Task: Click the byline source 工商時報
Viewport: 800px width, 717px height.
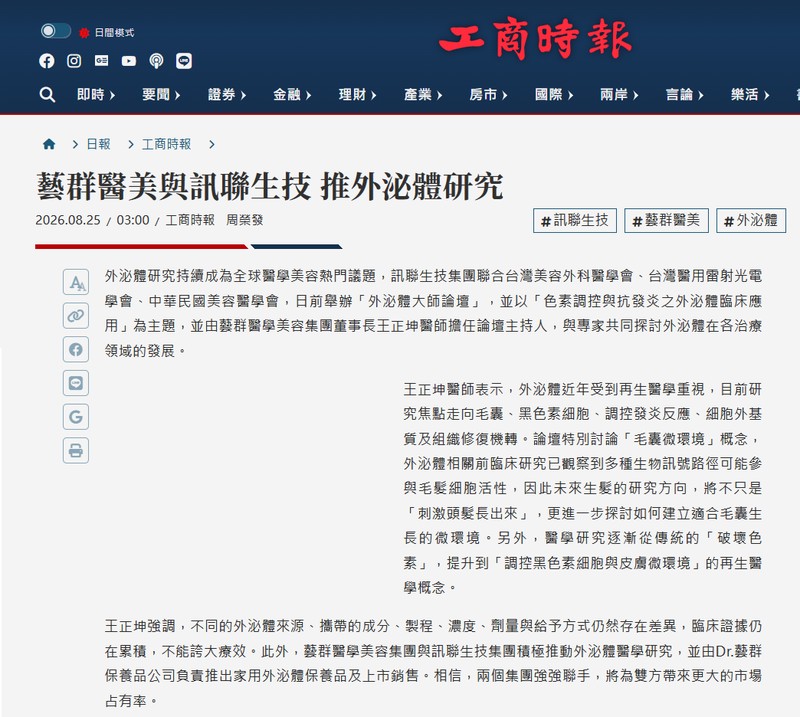Action: (x=190, y=220)
